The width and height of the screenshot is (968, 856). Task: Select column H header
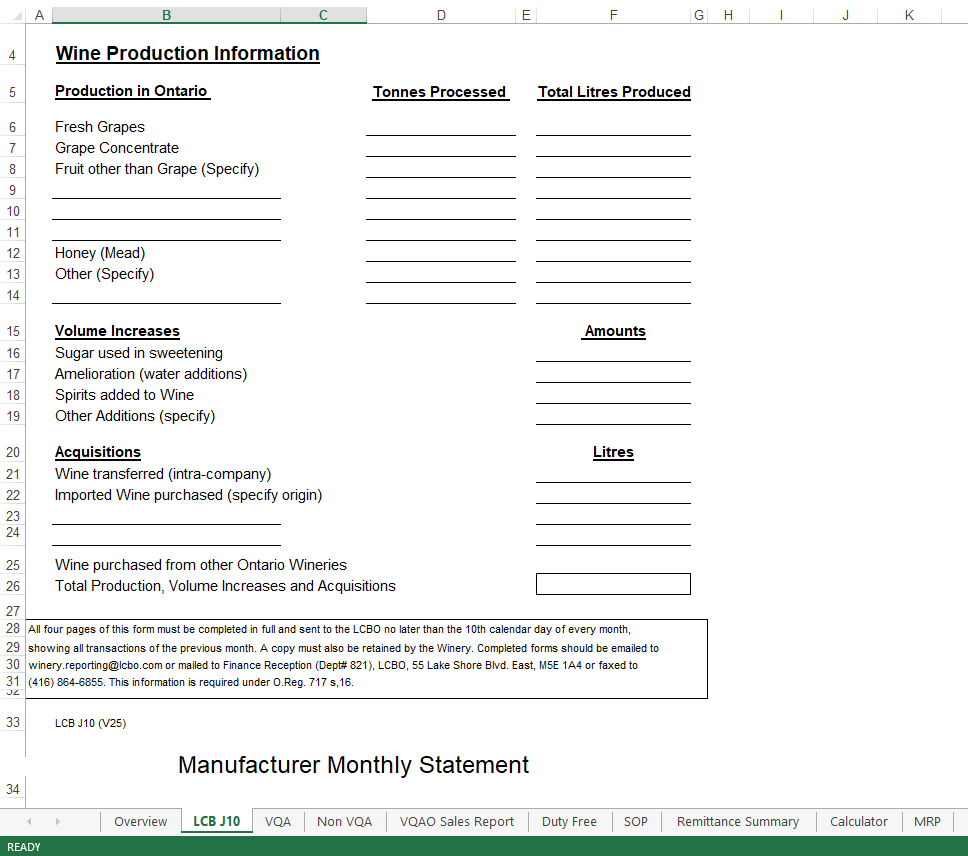(x=728, y=15)
